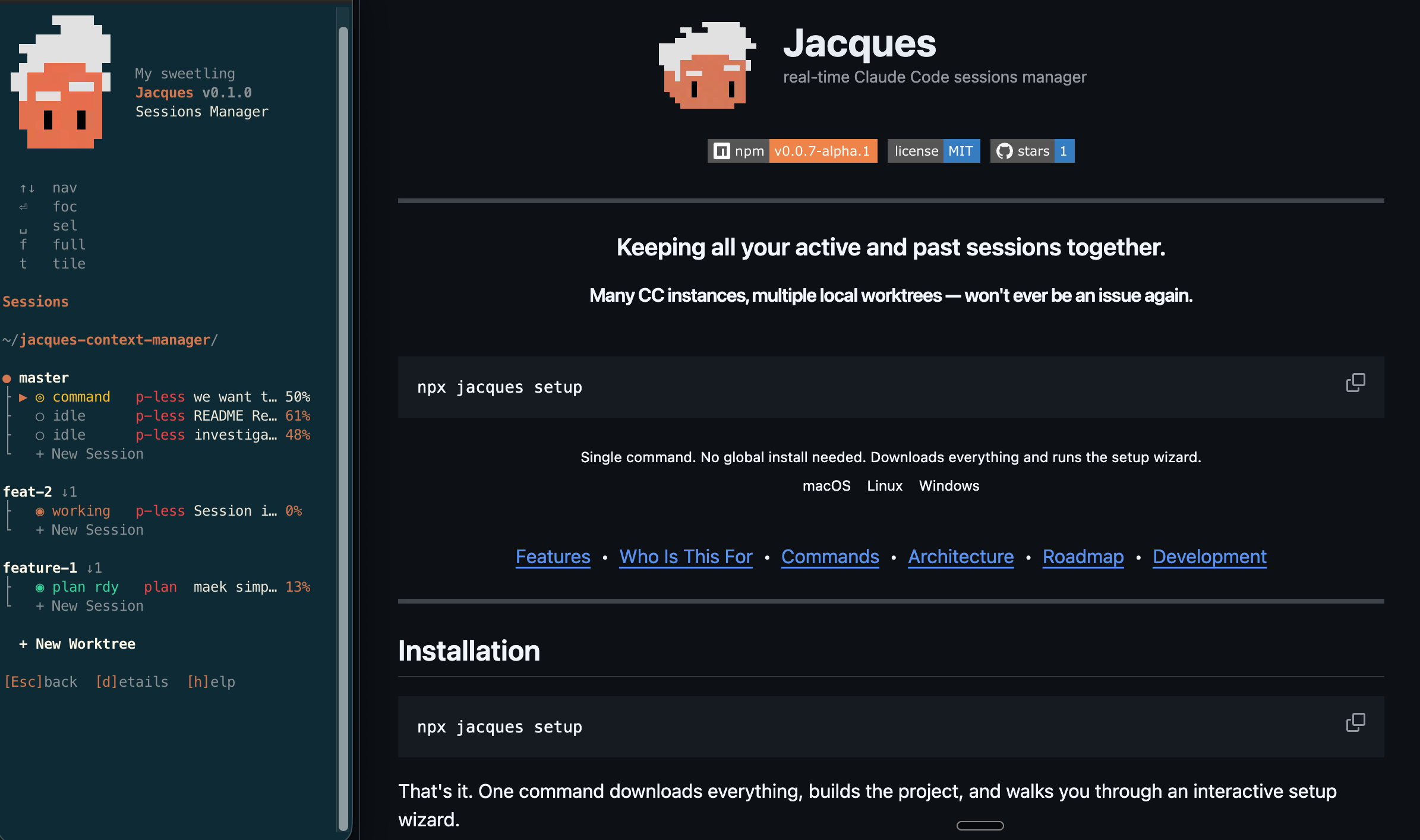Open the Architecture link
Image resolution: width=1420 pixels, height=840 pixels.
point(961,557)
